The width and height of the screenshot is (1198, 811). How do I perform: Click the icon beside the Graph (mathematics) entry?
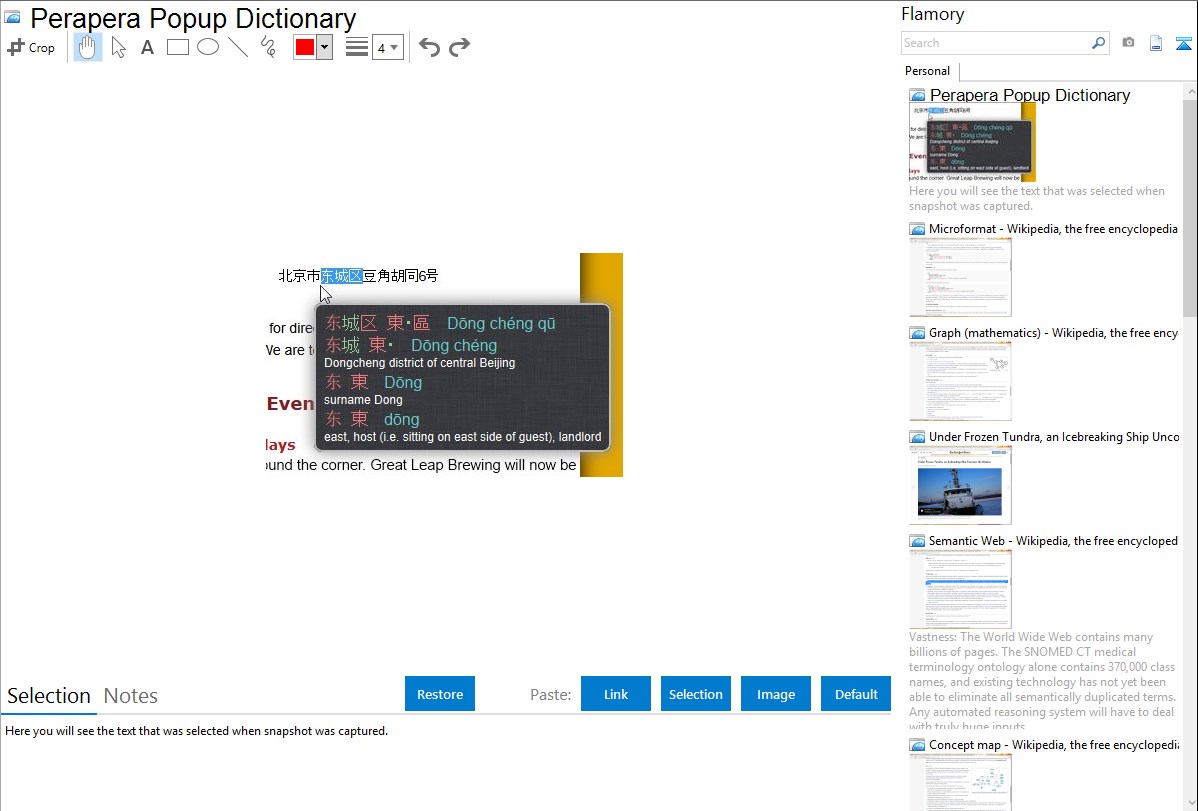(917, 333)
